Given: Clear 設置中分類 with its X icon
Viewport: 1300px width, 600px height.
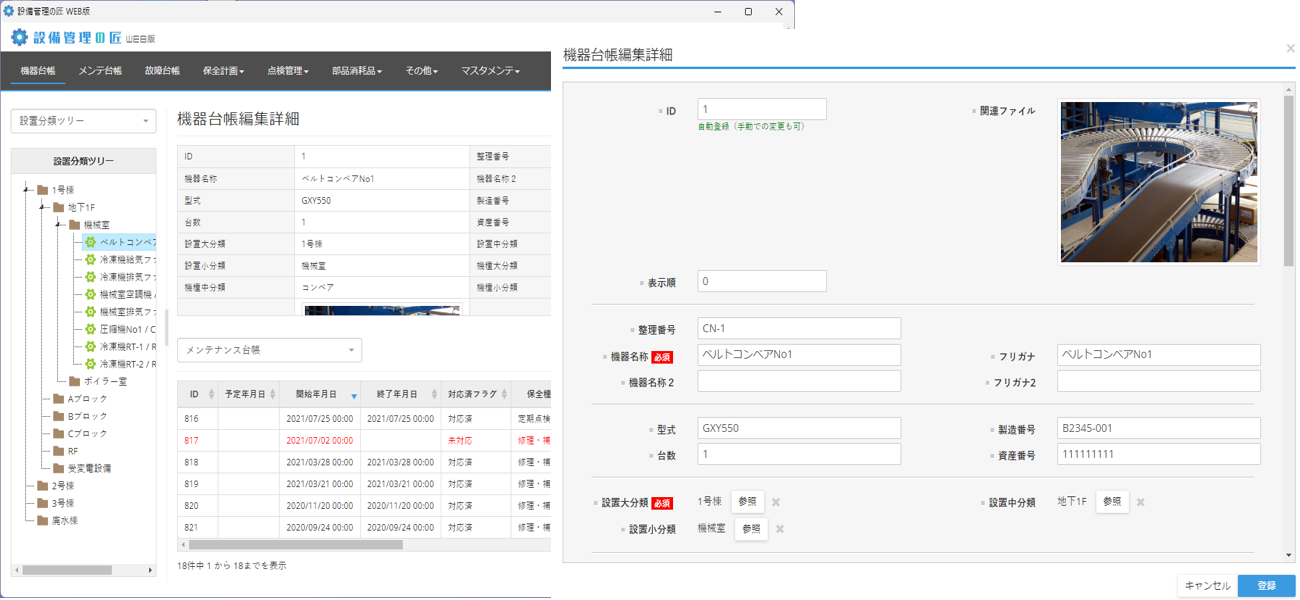Looking at the screenshot, I should 1140,503.
